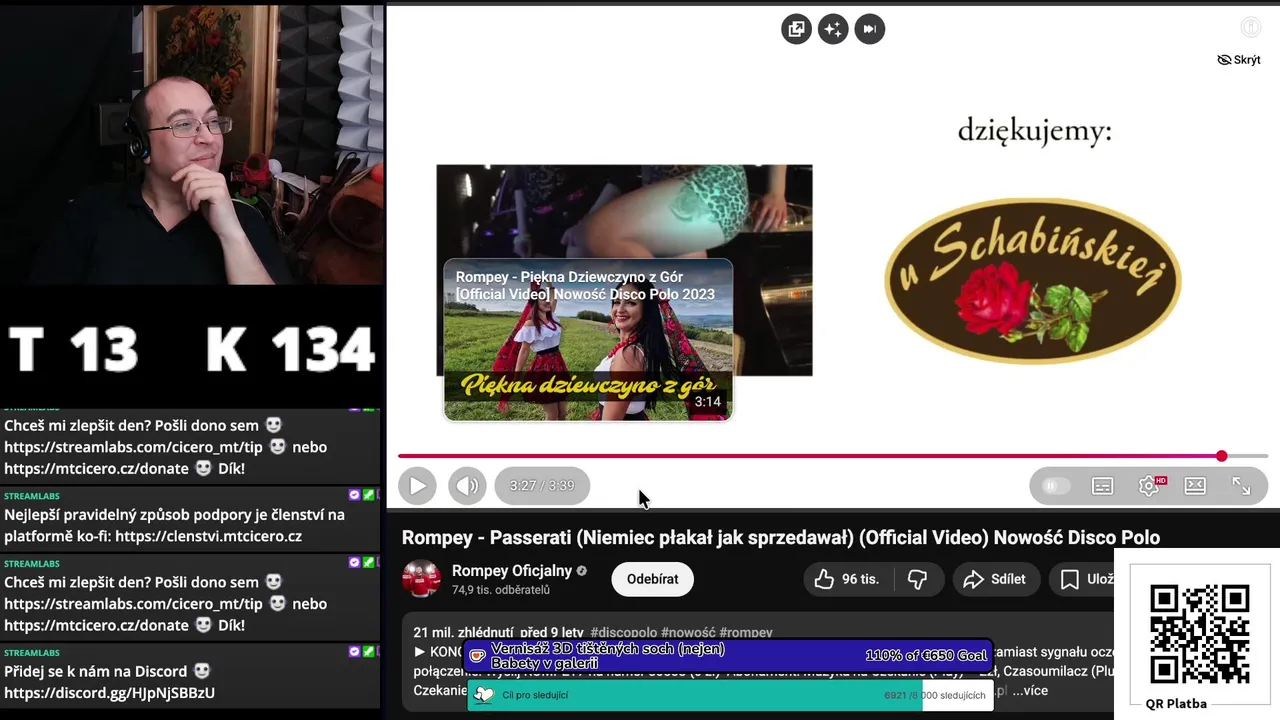Hide end screen suggestions via Skrýt
Viewport: 1280px width, 720px height.
pos(1238,60)
